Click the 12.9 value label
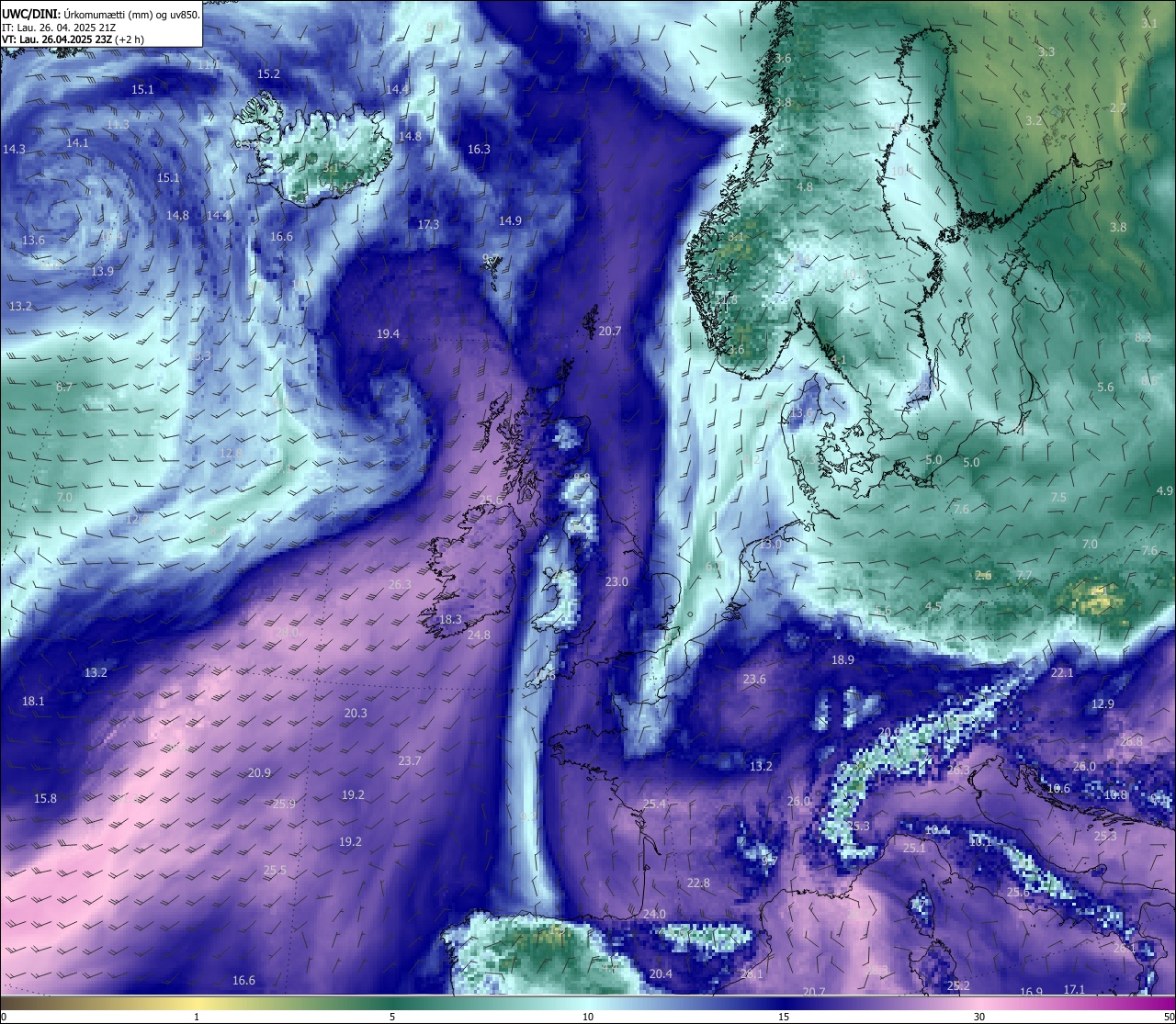Viewport: 1176px width, 1024px height. coord(1102,703)
